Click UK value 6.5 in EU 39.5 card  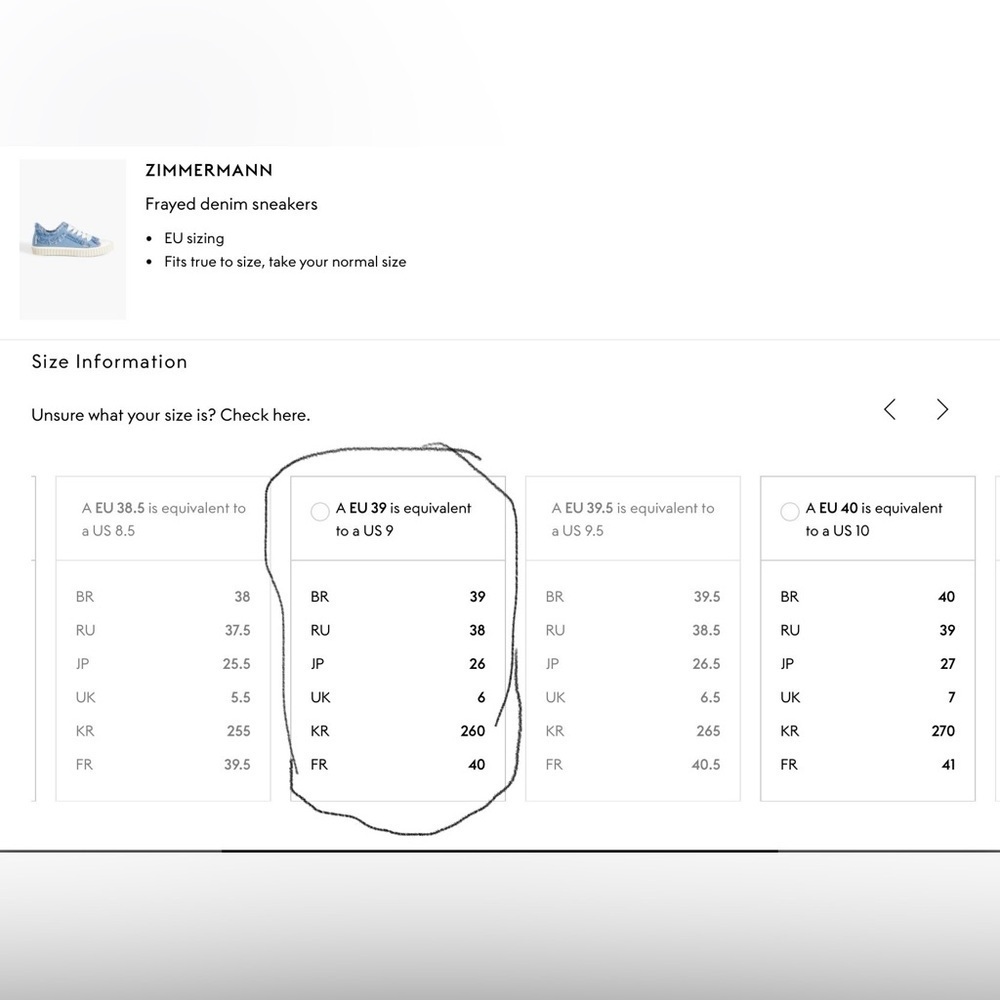[710, 698]
